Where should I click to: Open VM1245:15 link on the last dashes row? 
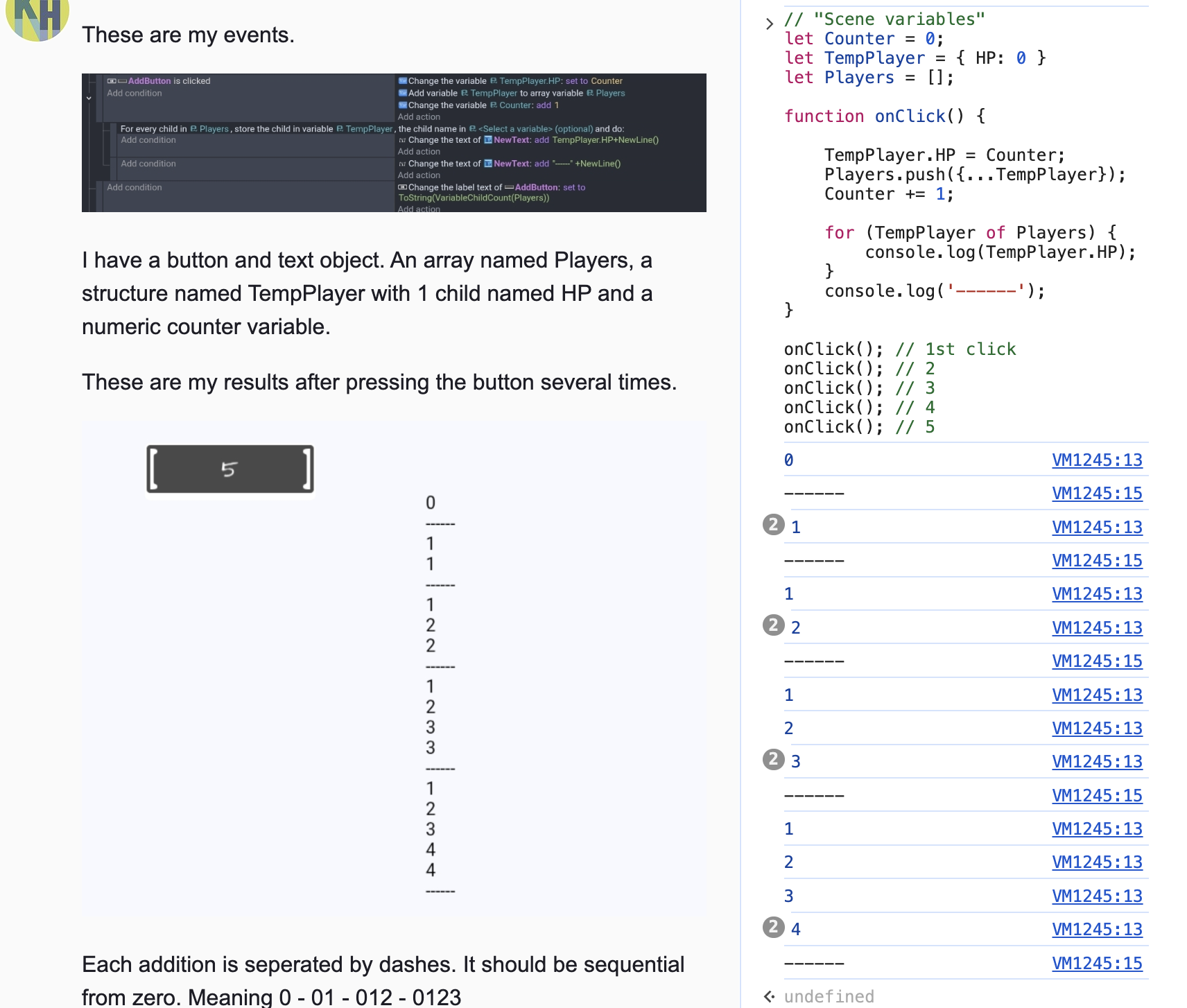pos(1097,964)
